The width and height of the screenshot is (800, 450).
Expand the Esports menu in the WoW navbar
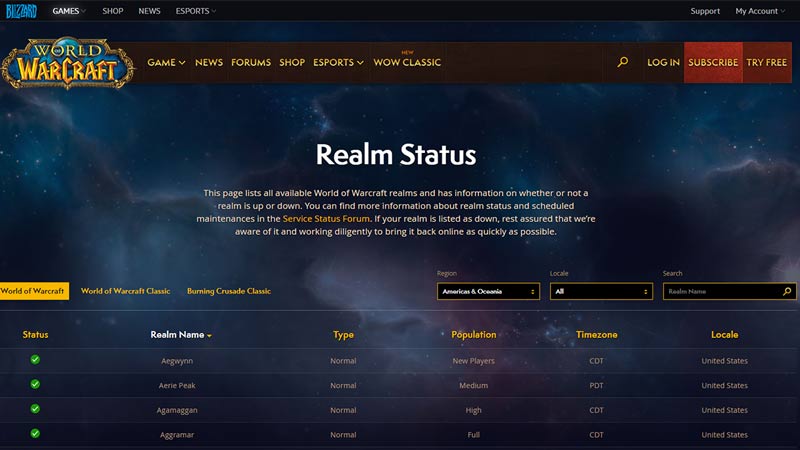[338, 62]
